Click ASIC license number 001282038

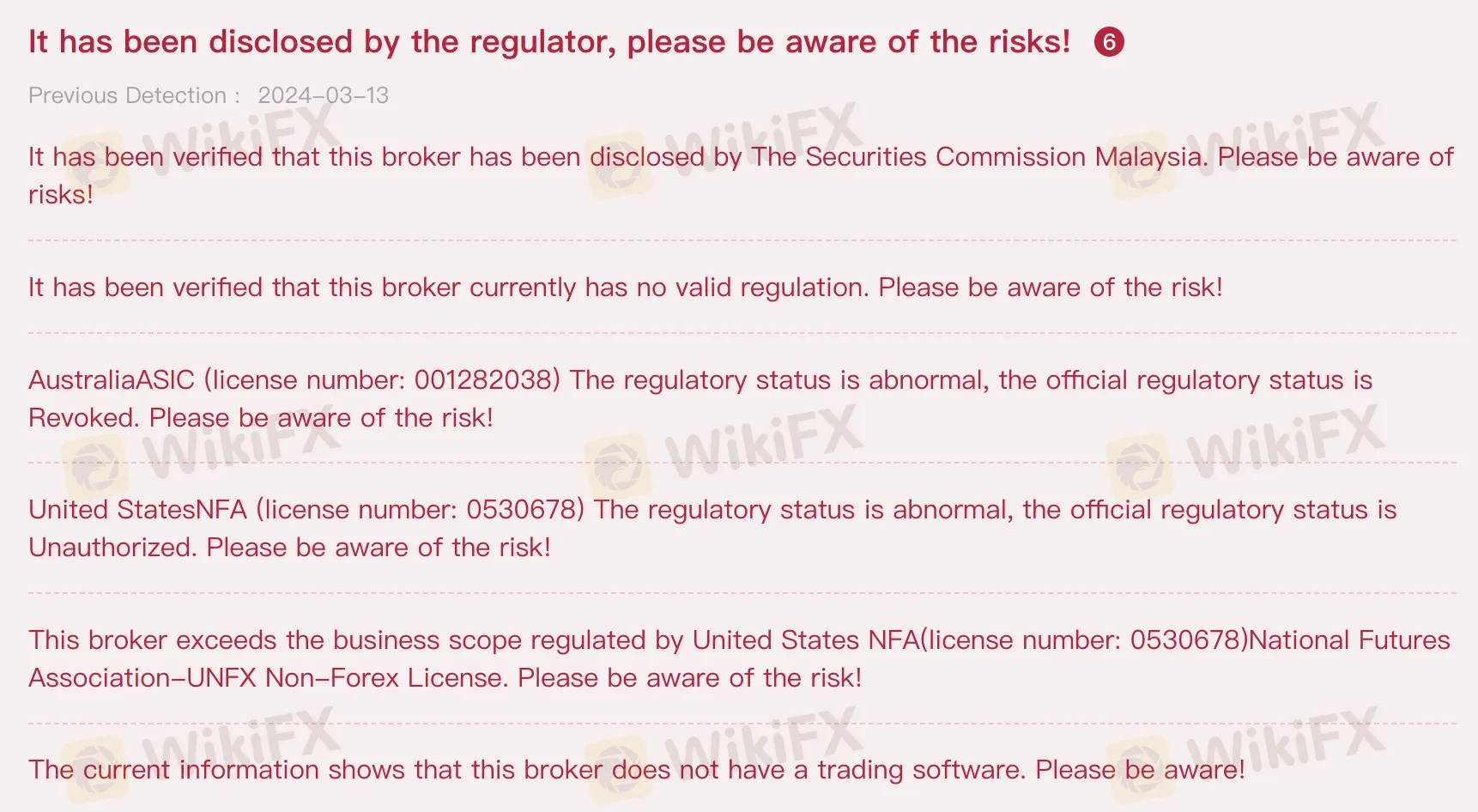pos(487,380)
